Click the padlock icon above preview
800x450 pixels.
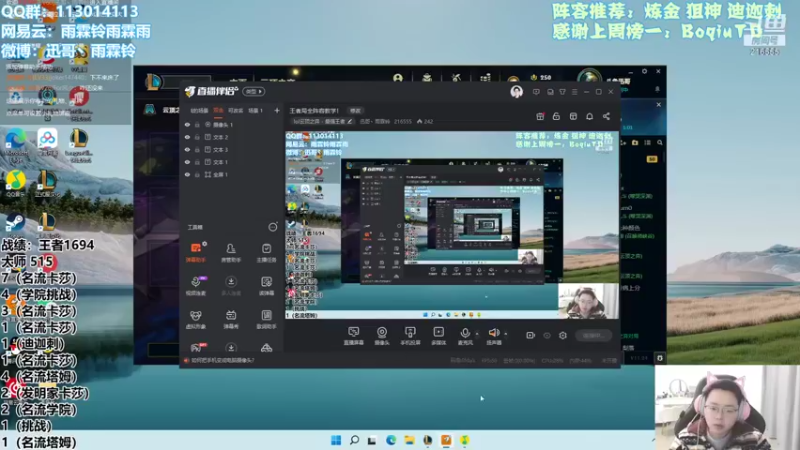click(556, 116)
